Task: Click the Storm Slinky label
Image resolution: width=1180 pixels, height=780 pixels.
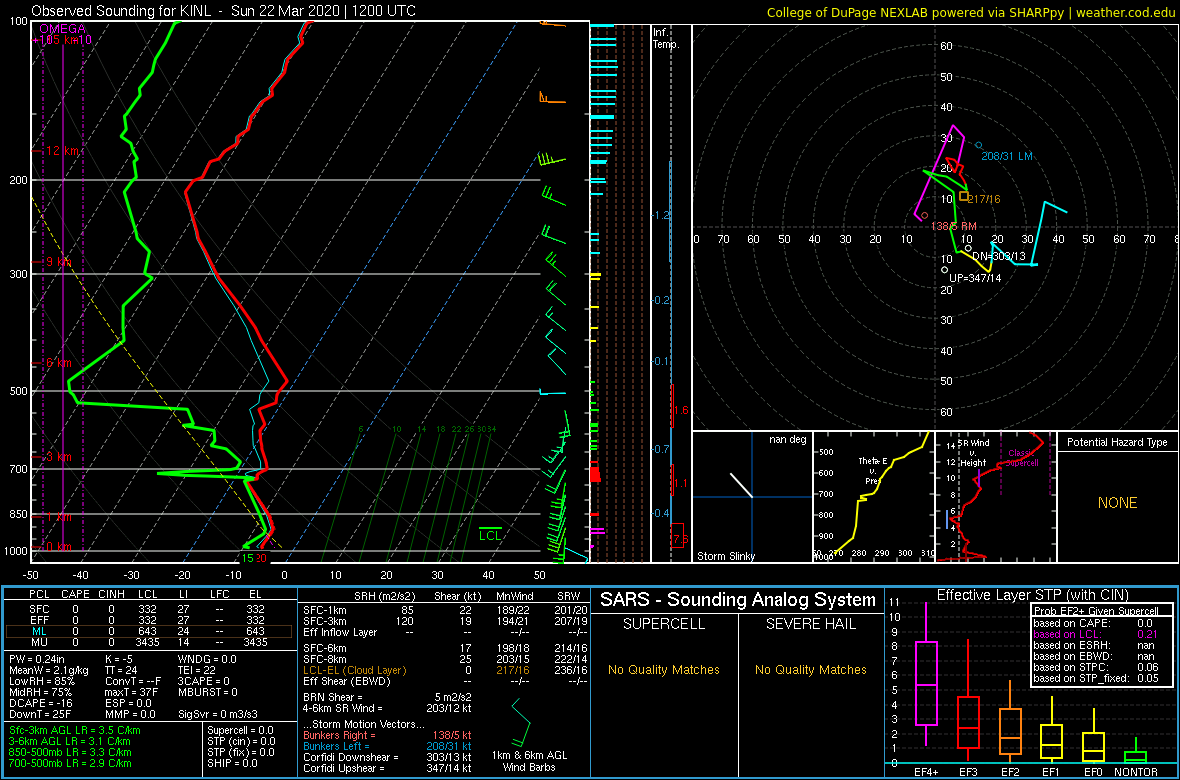Action: [x=726, y=556]
